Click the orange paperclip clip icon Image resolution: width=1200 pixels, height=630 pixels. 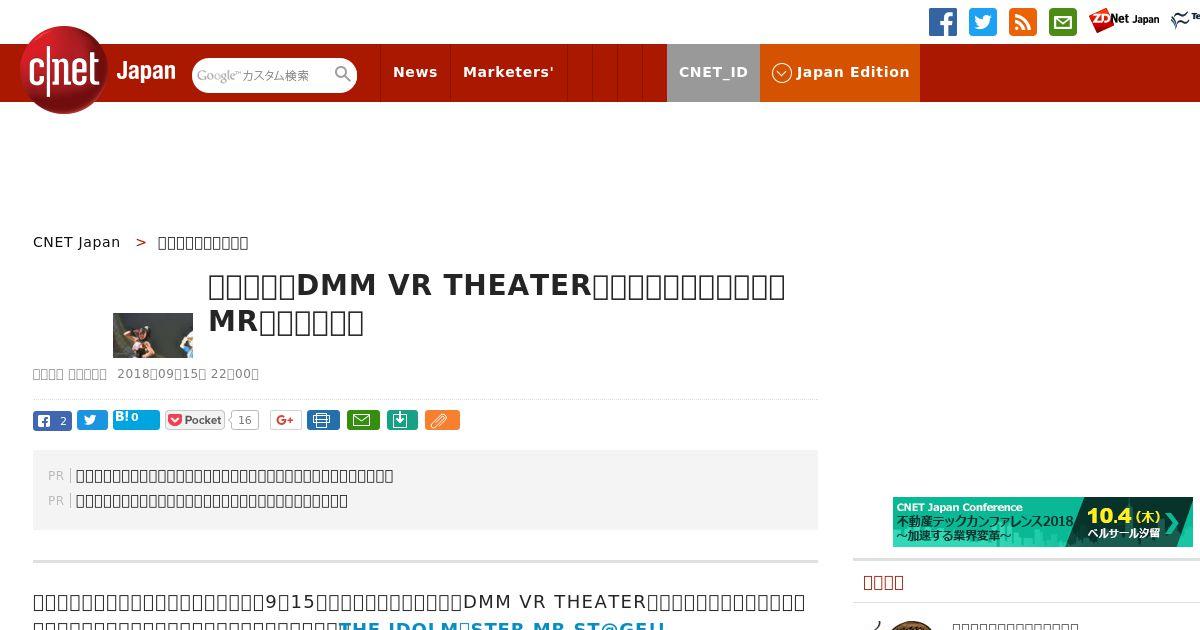click(442, 420)
